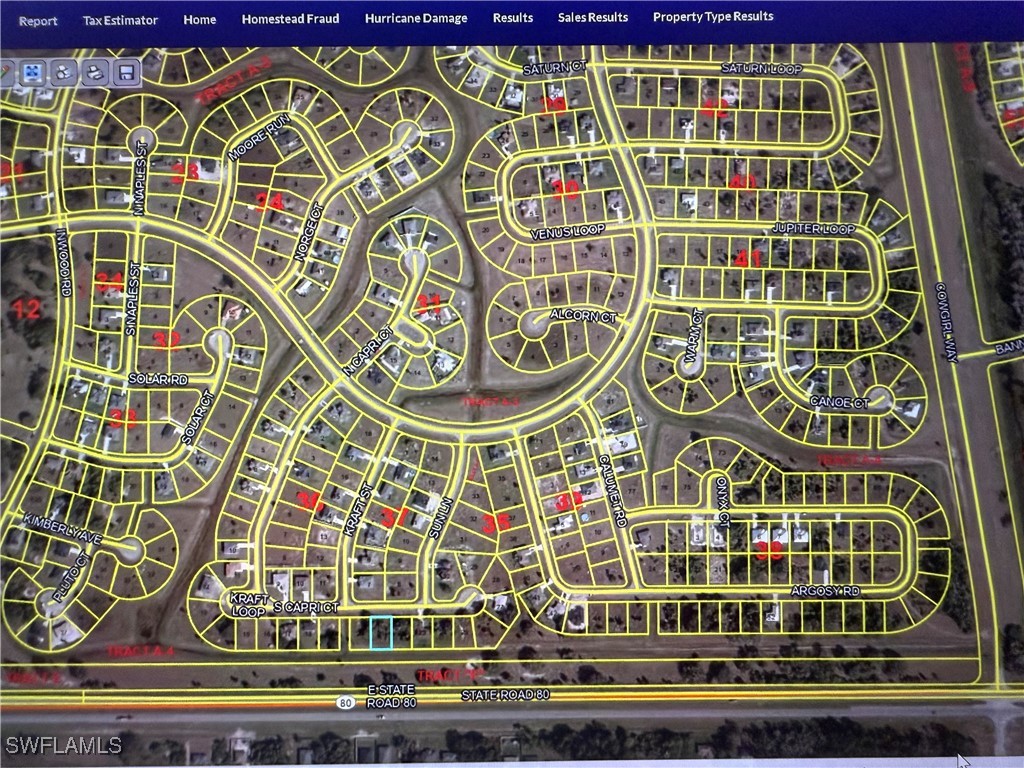
Task: Select the partially visible marker tool icon
Action: click(x=6, y=71)
